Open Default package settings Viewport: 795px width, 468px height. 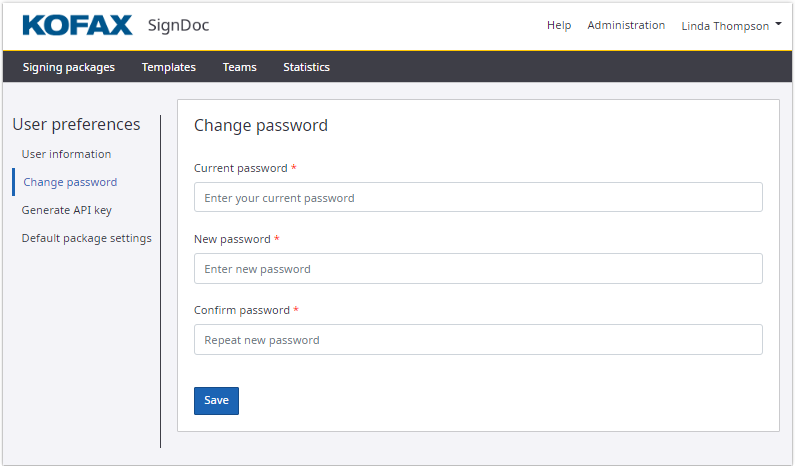(x=87, y=238)
